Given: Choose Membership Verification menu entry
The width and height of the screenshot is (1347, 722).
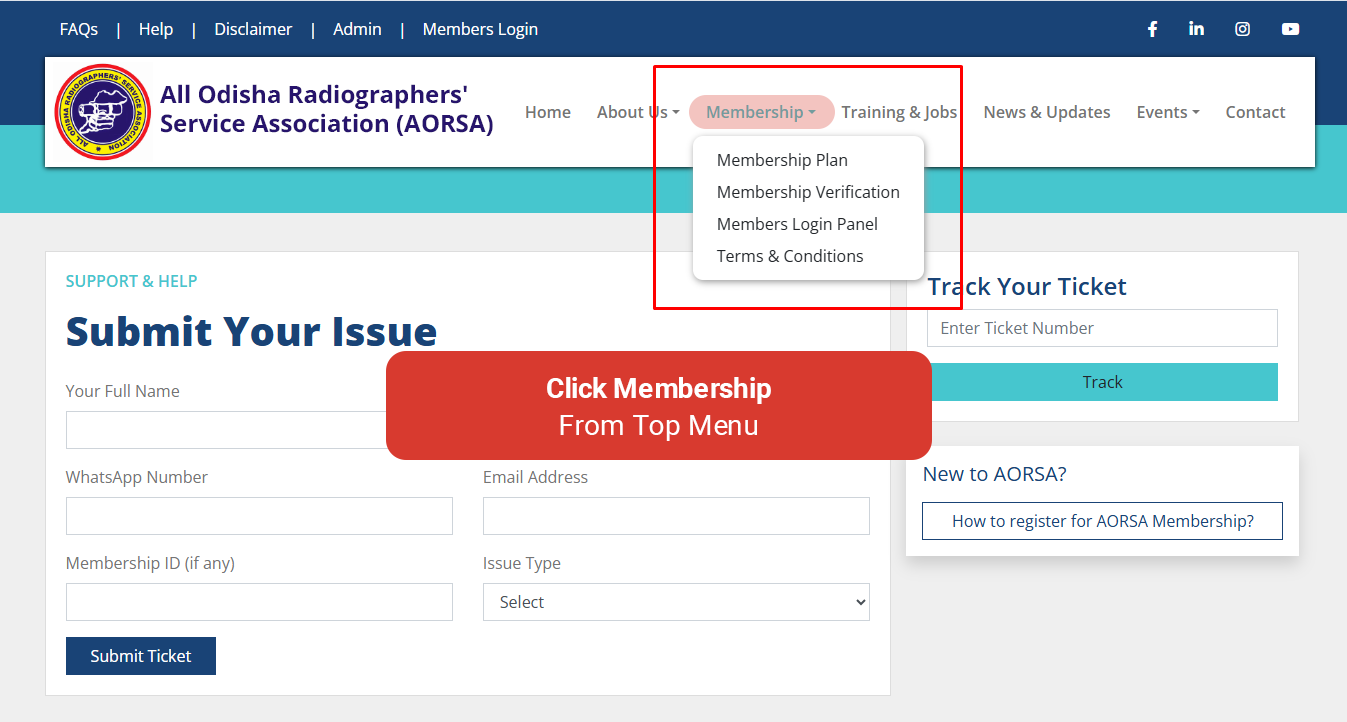Looking at the screenshot, I should tap(808, 192).
